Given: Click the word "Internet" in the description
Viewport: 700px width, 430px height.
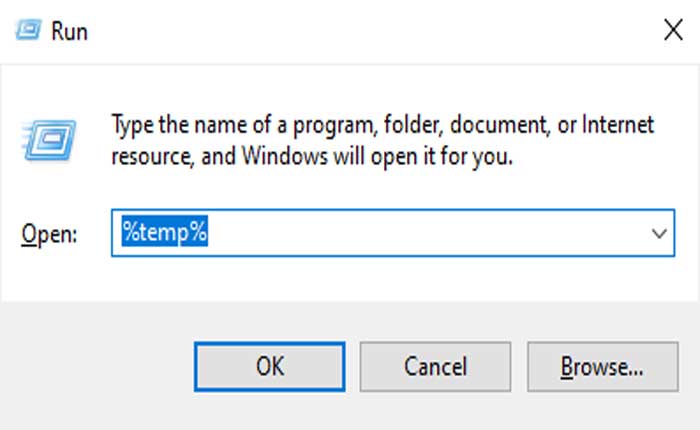Looking at the screenshot, I should (x=620, y=126).
